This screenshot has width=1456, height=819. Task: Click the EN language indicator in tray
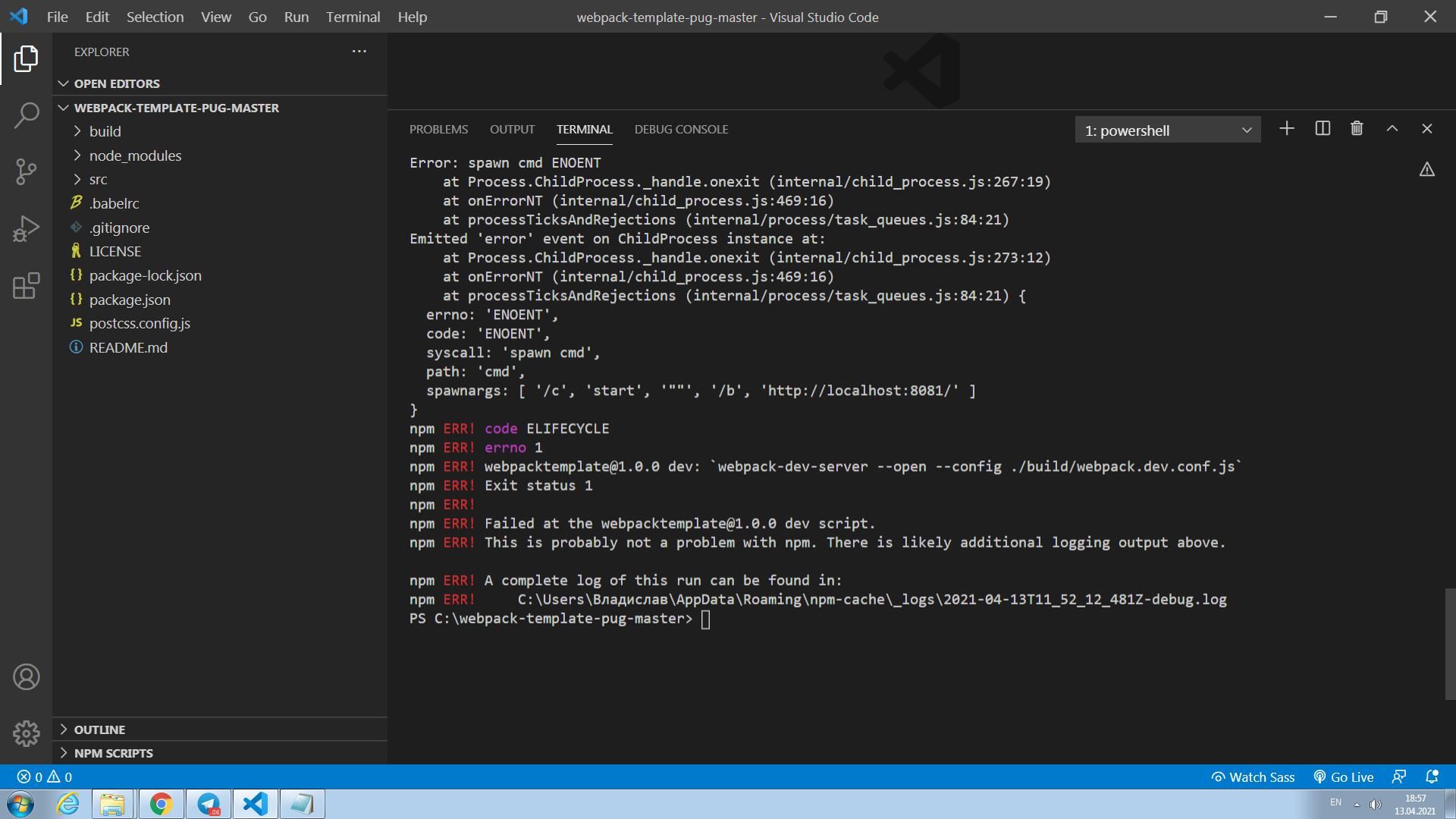point(1335,802)
